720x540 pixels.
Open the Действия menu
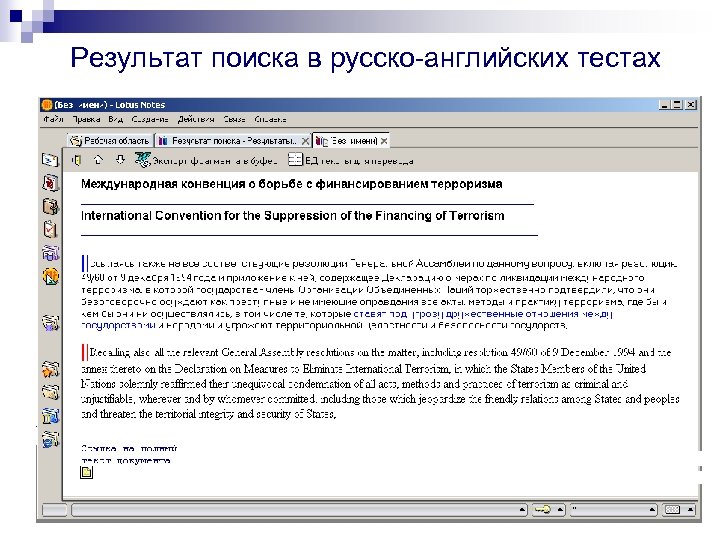click(196, 119)
